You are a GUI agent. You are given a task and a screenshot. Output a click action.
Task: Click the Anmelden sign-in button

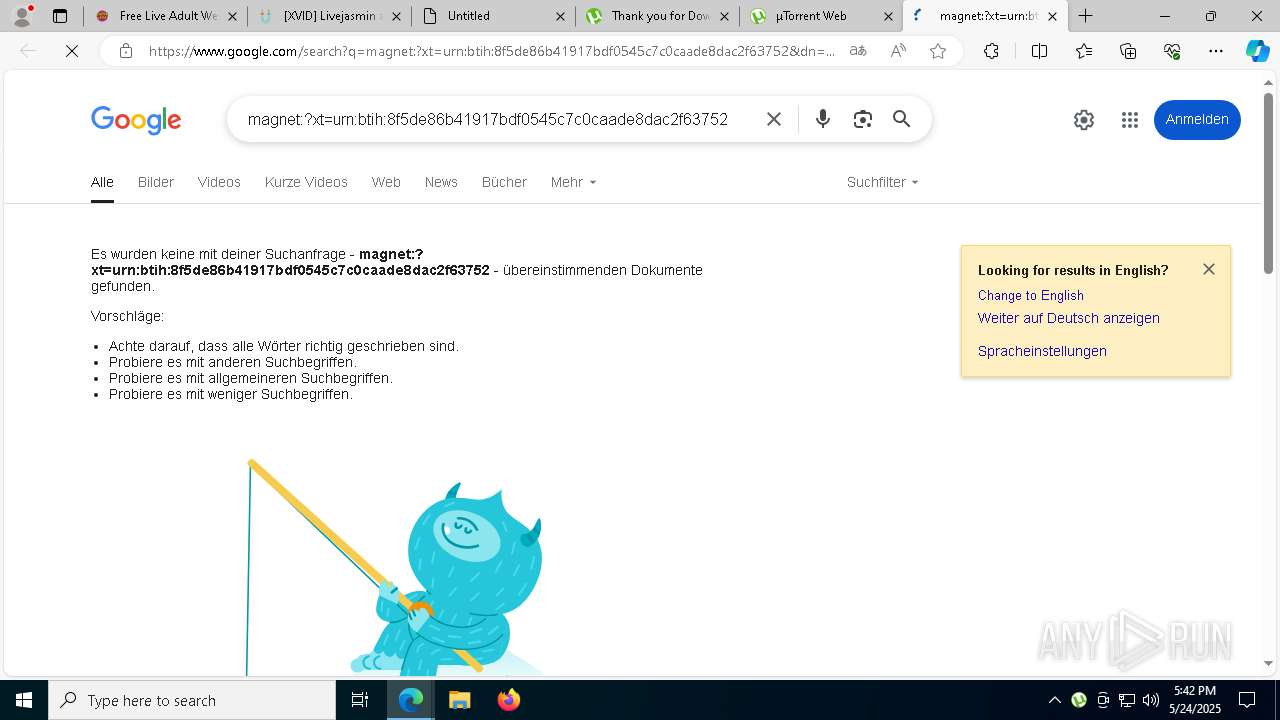click(1197, 120)
